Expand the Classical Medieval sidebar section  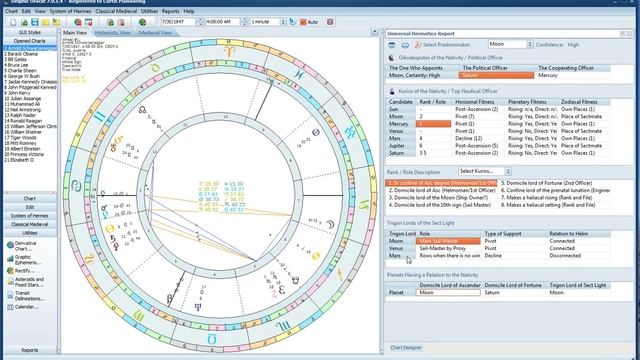(30, 224)
